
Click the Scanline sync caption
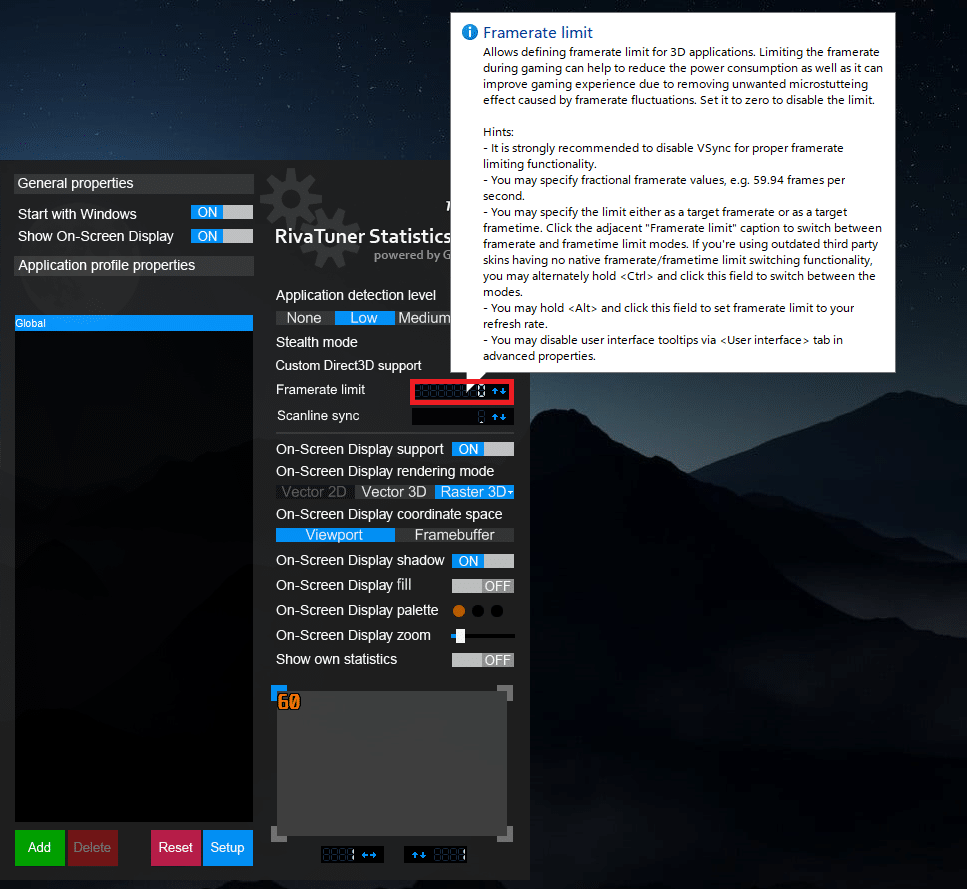click(x=318, y=416)
